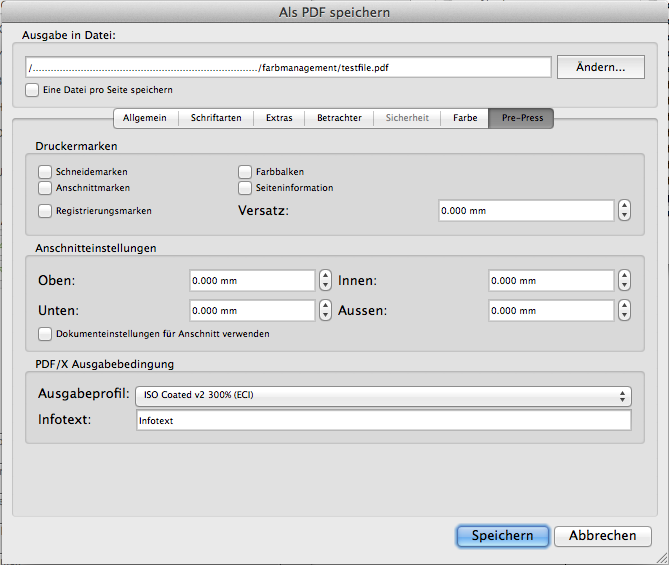Image resolution: width=669 pixels, height=565 pixels.
Task: Enable the Schneidemarken checkbox
Action: (45, 172)
